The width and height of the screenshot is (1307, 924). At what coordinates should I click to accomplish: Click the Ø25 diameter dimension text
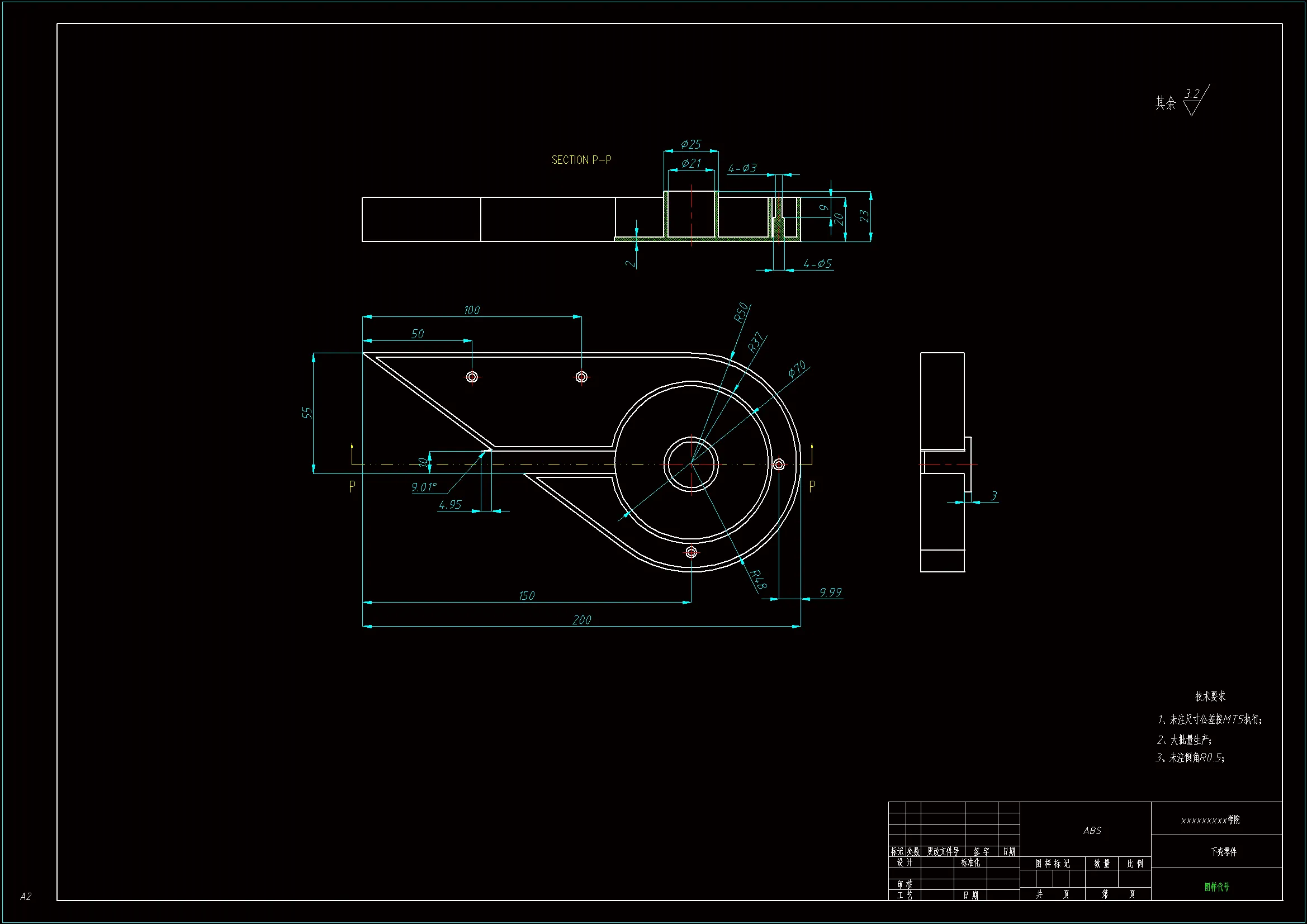691,144
